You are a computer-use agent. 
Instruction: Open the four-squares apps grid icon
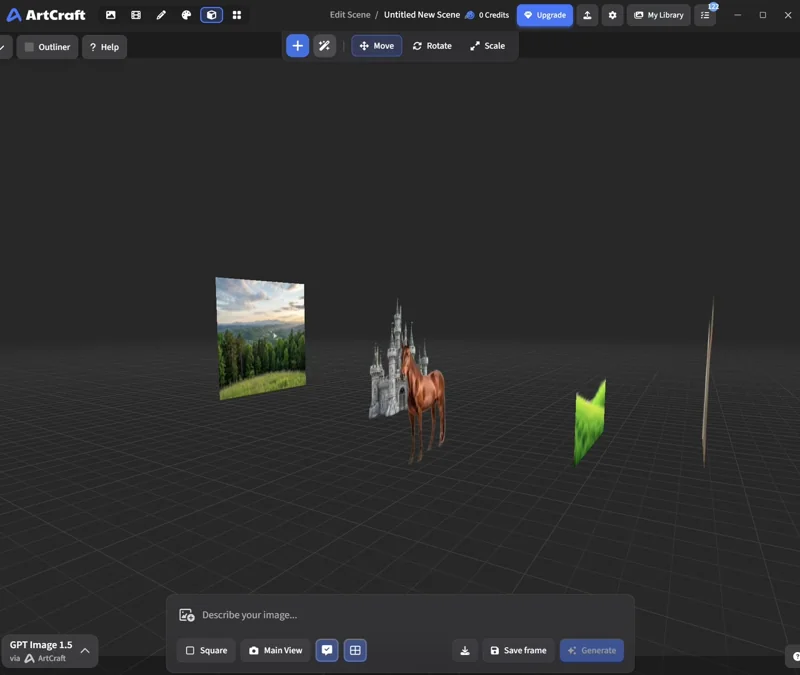pyautogui.click(x=237, y=15)
